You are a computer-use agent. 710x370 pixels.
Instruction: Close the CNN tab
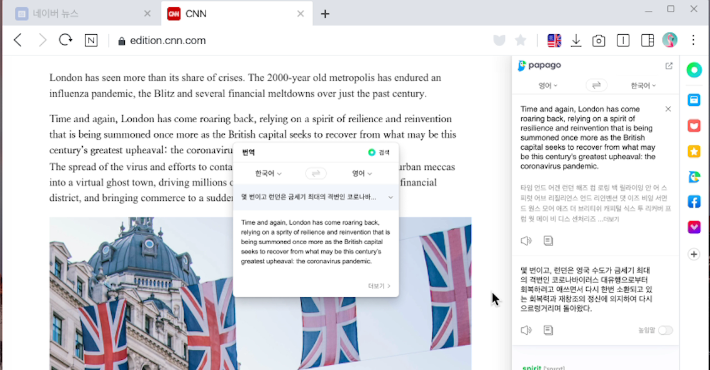pyautogui.click(x=300, y=14)
